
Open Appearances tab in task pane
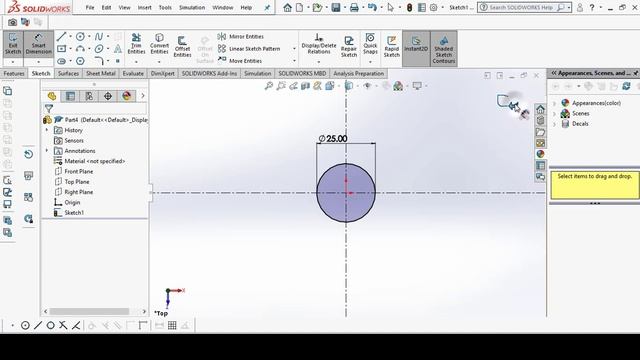tap(540, 154)
